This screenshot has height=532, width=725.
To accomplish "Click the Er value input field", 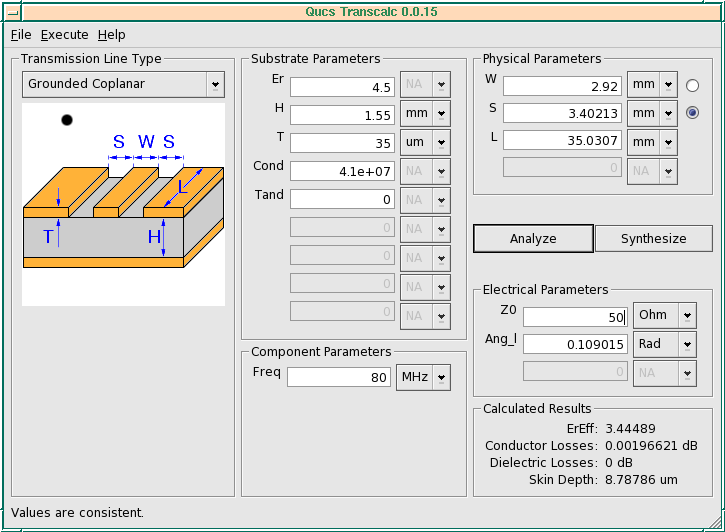I will pyautogui.click(x=342, y=87).
